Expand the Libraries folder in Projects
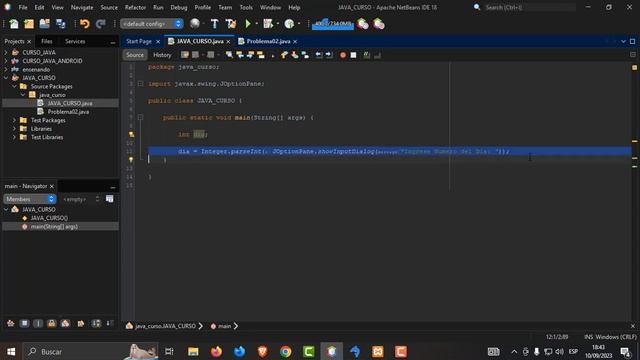 tap(14, 129)
